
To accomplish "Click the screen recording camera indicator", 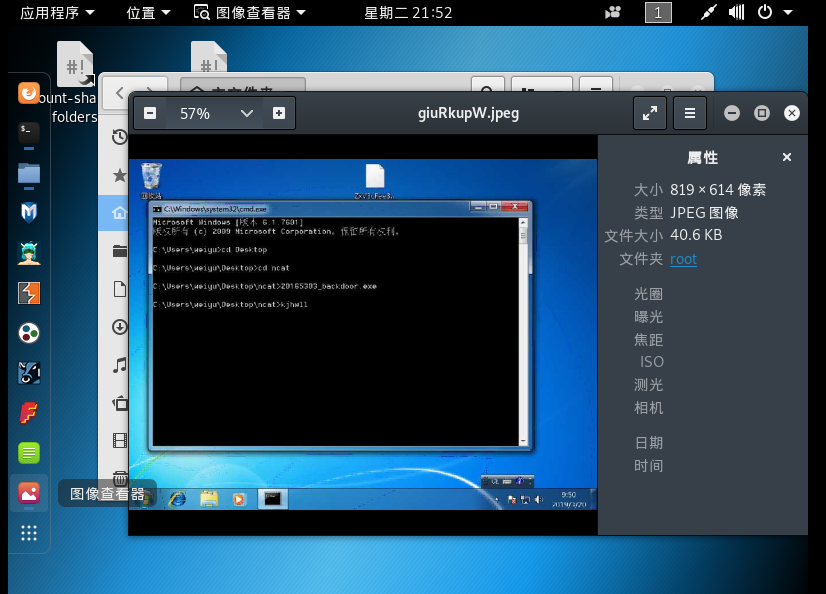I will pyautogui.click(x=613, y=13).
